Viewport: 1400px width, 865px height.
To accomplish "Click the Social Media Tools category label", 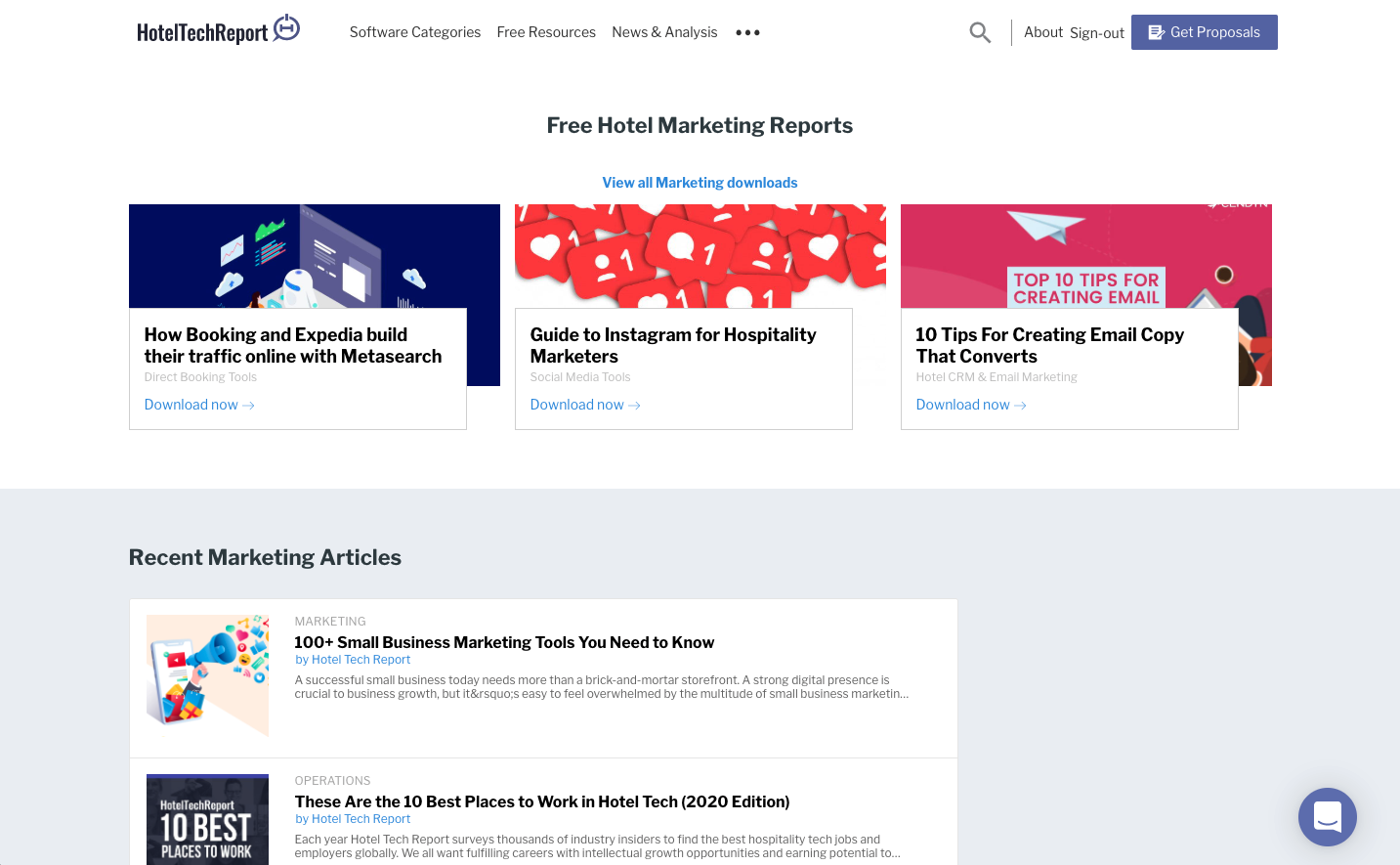I will (x=580, y=377).
